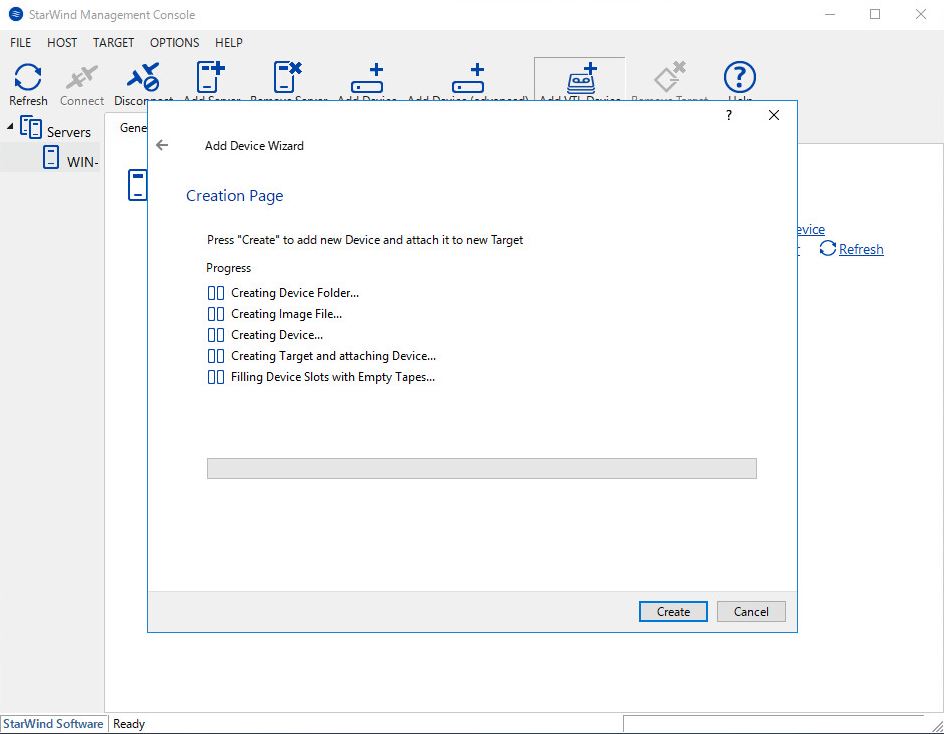Image resolution: width=944 pixels, height=734 pixels.
Task: Click the Add Server toolbar icon
Action: coord(211,77)
